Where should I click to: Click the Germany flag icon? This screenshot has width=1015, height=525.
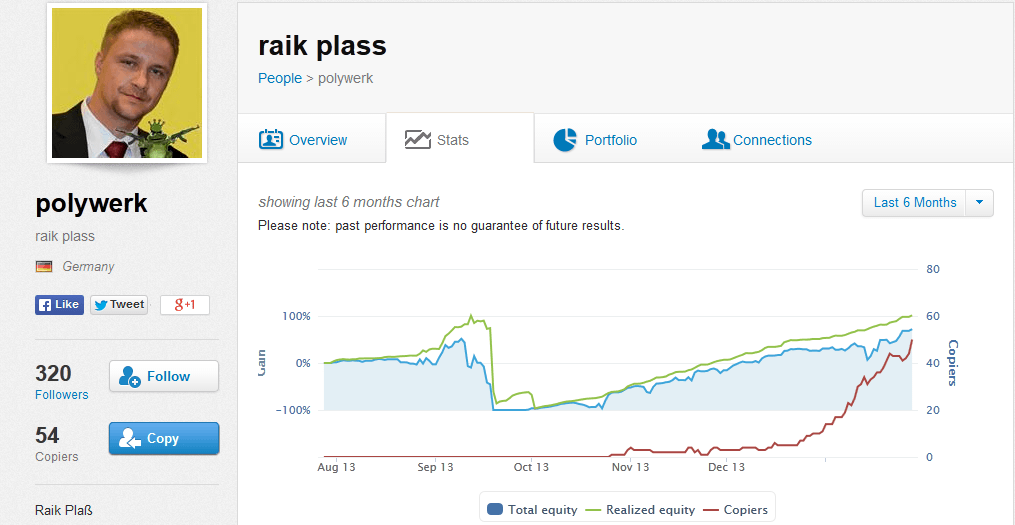point(44,267)
